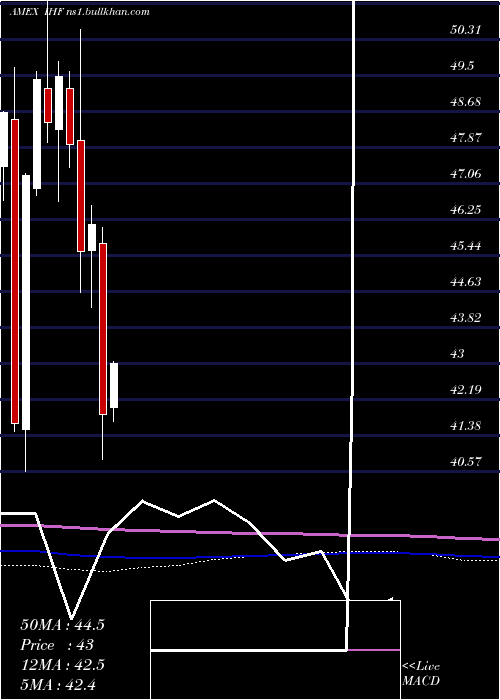Viewport: 500px width, 700px height.
Task: Click the 12MA : 42.5 readout
Action: (62, 665)
